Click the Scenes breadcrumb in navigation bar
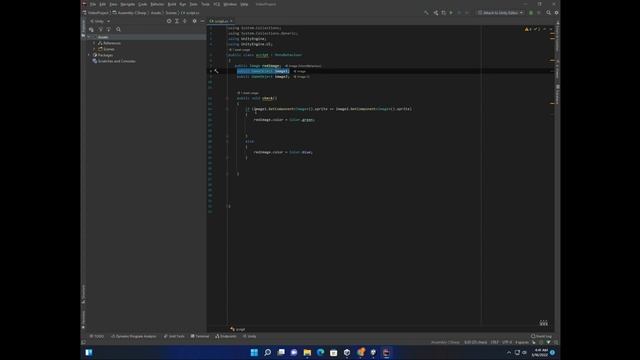Viewport: 640px width, 360px height. [171, 13]
